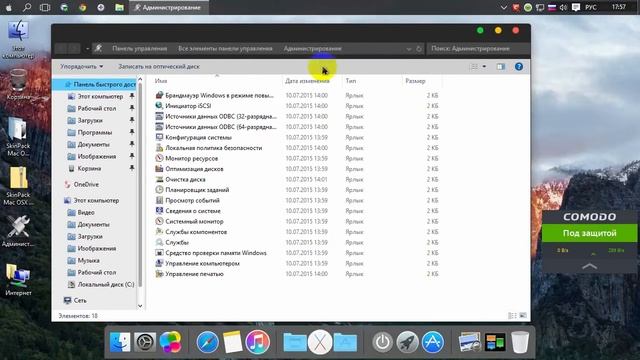
Task: Select OneDrive in navigation pane
Action: point(86,184)
